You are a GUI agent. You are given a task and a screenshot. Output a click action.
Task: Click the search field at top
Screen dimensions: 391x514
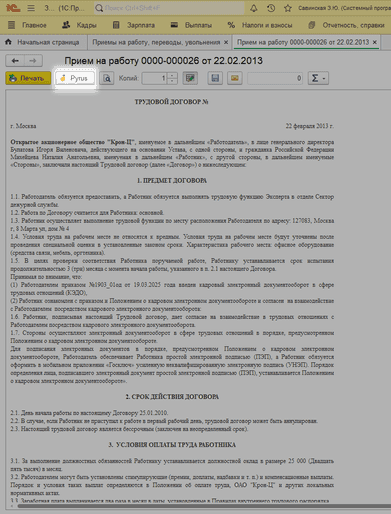[169, 8]
